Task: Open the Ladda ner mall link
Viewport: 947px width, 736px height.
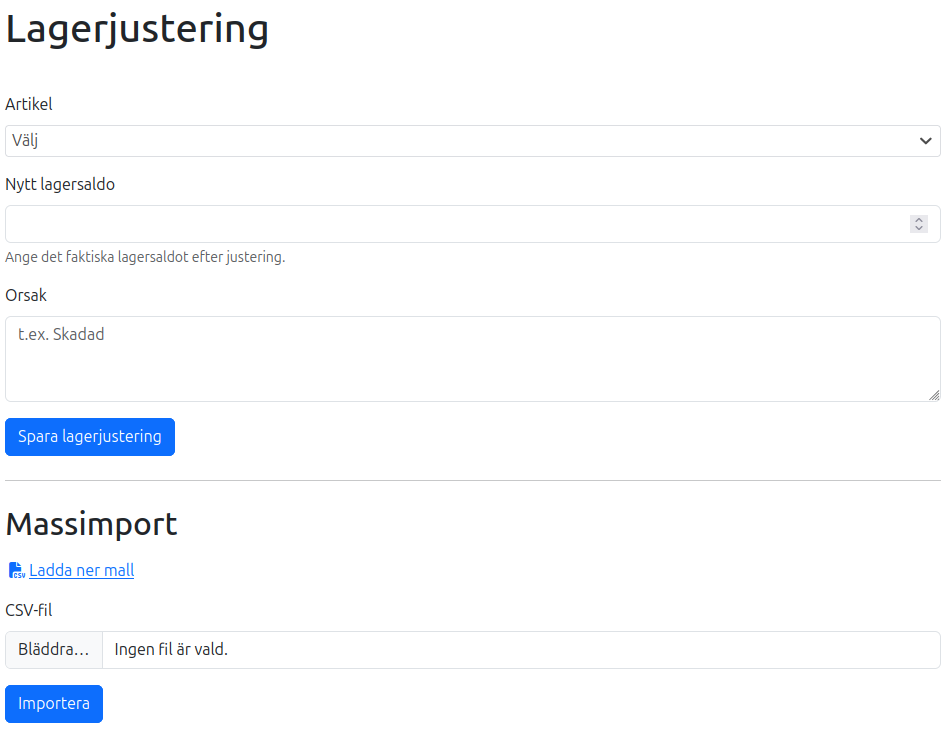Action: click(82, 570)
